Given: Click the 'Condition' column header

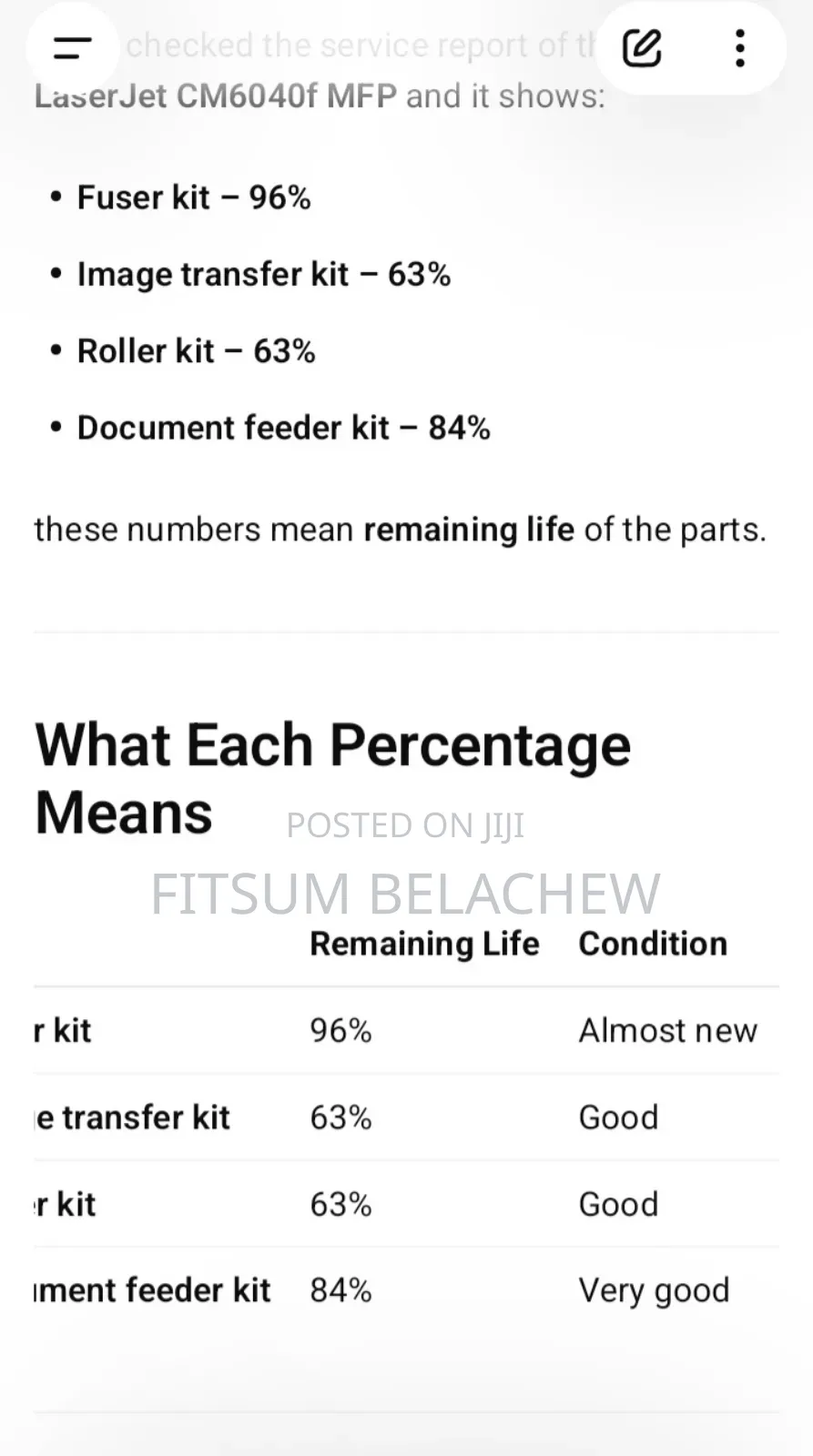Looking at the screenshot, I should click(x=653, y=944).
